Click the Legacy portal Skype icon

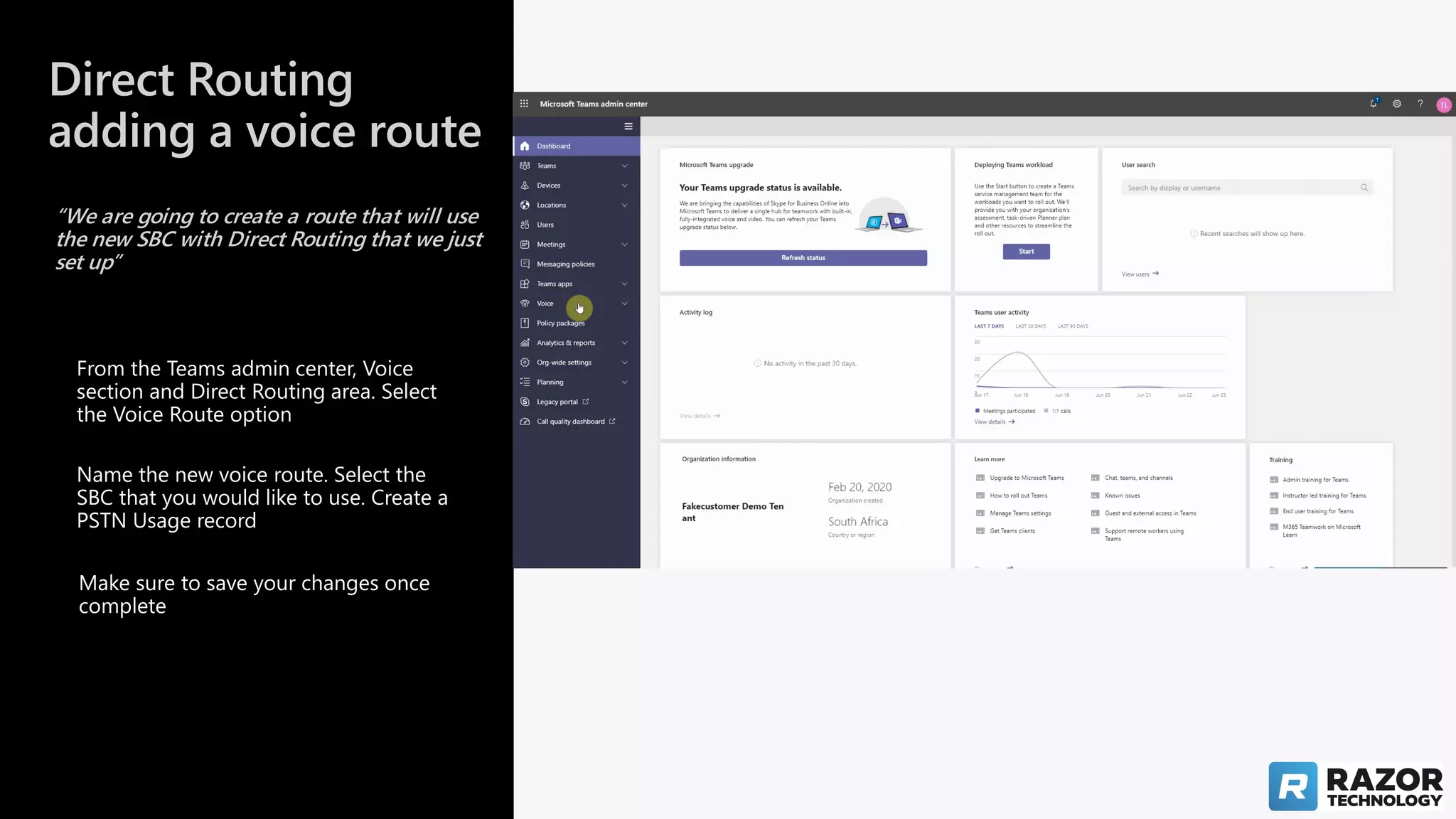pos(525,402)
